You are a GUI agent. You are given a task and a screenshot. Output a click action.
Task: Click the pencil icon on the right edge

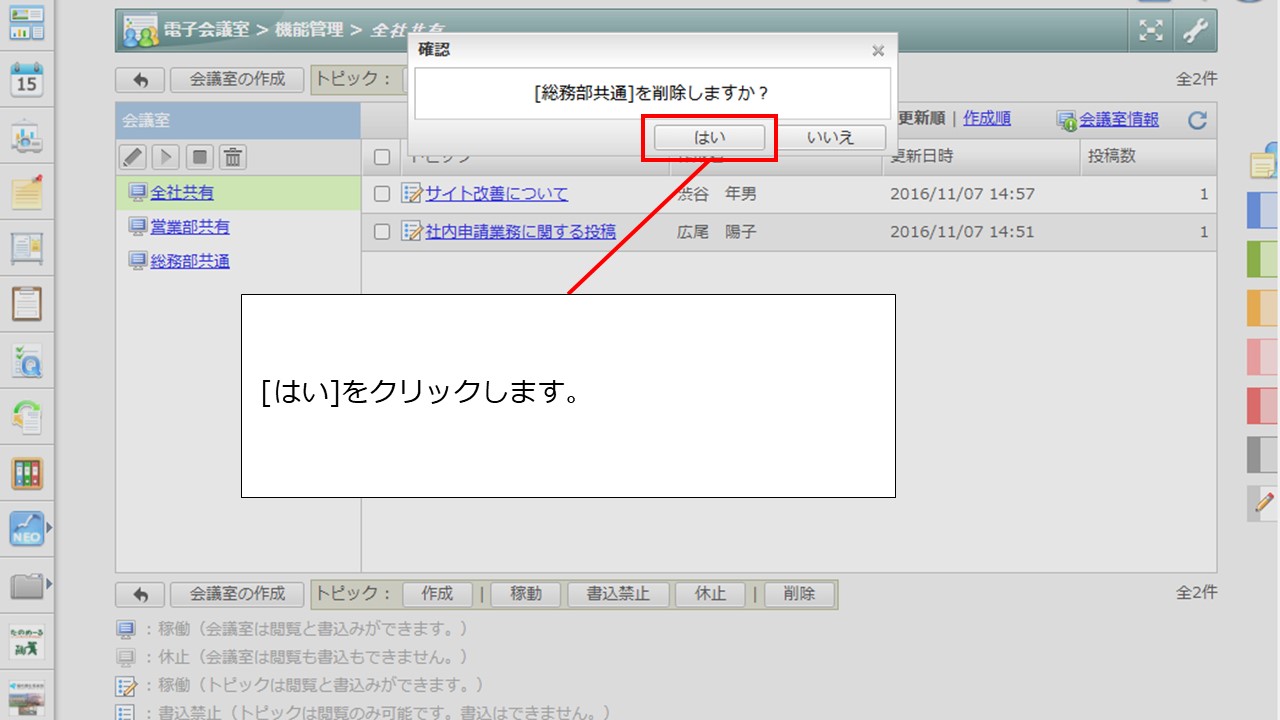[x=1265, y=502]
